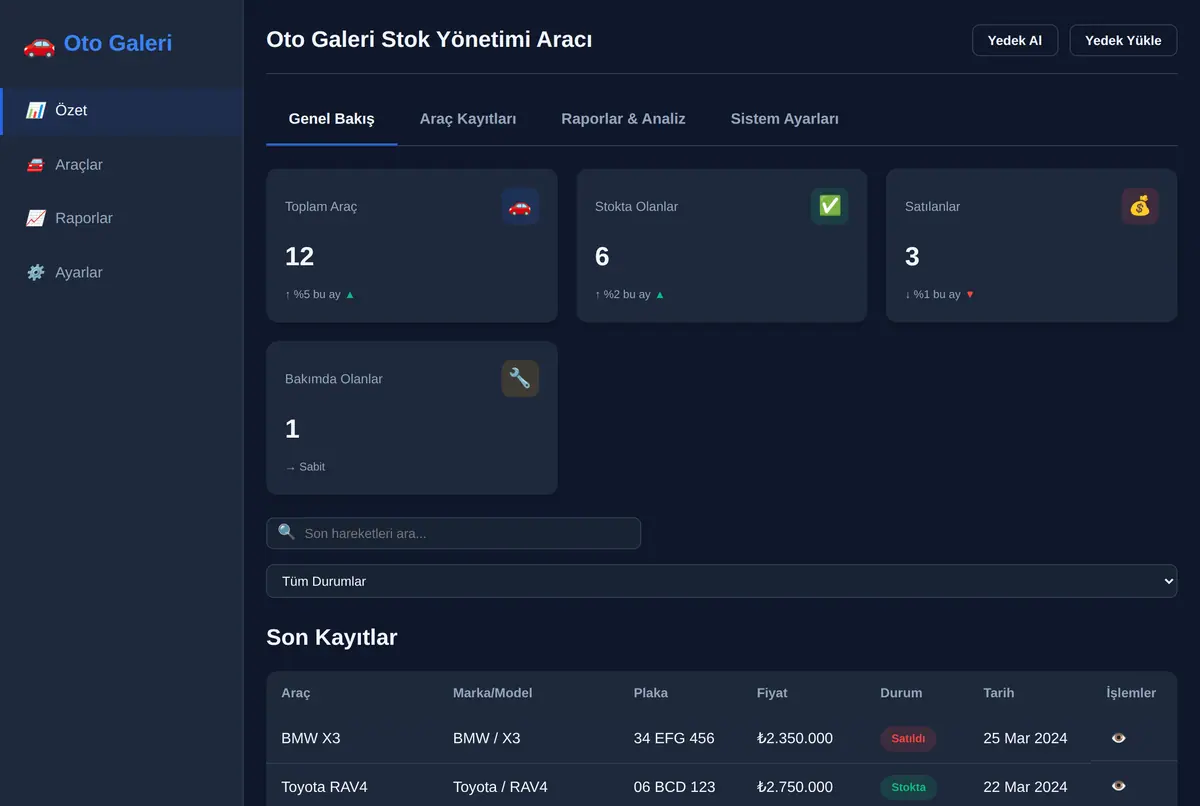Click the Fiyat column header
The width and height of the screenshot is (1200, 806).
tap(772, 692)
